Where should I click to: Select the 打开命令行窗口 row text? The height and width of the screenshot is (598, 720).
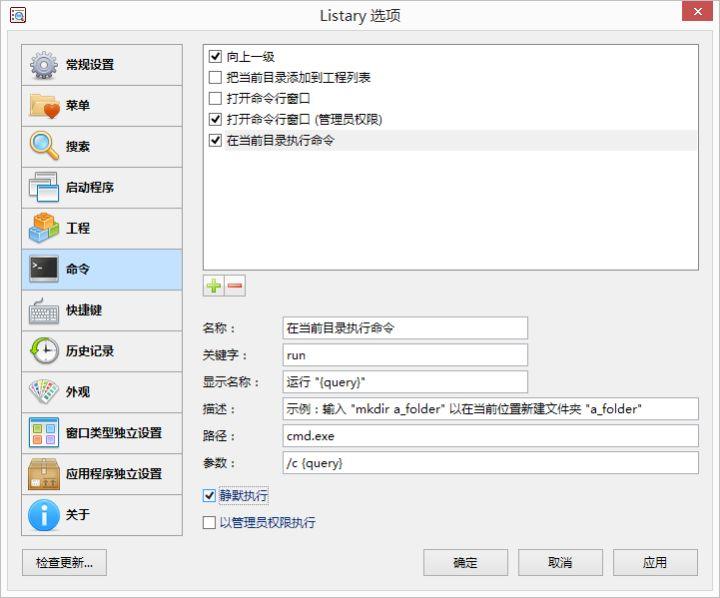pyautogui.click(x=268, y=98)
